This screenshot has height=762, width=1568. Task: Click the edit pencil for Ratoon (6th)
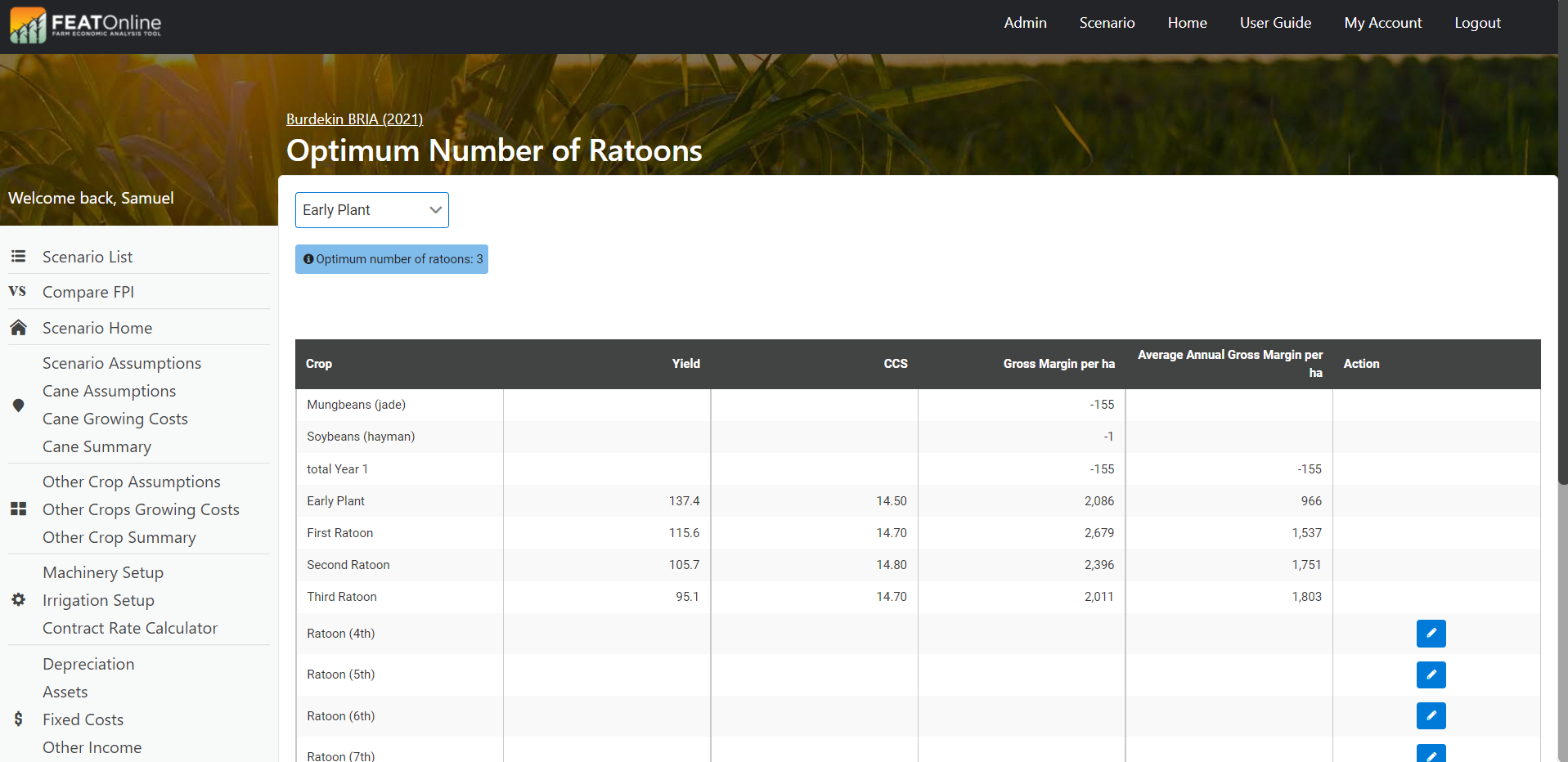(x=1431, y=716)
